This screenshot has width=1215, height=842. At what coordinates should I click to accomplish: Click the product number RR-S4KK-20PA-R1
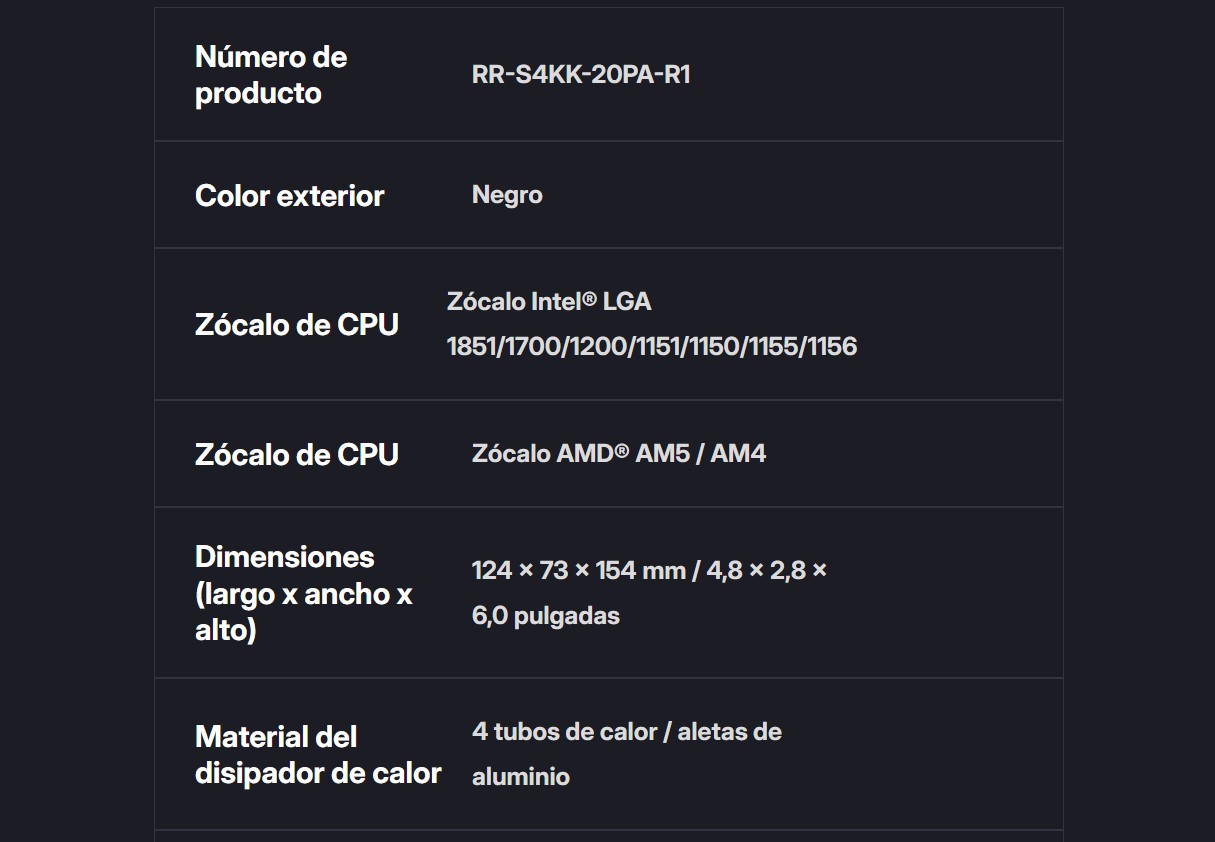[581, 75]
